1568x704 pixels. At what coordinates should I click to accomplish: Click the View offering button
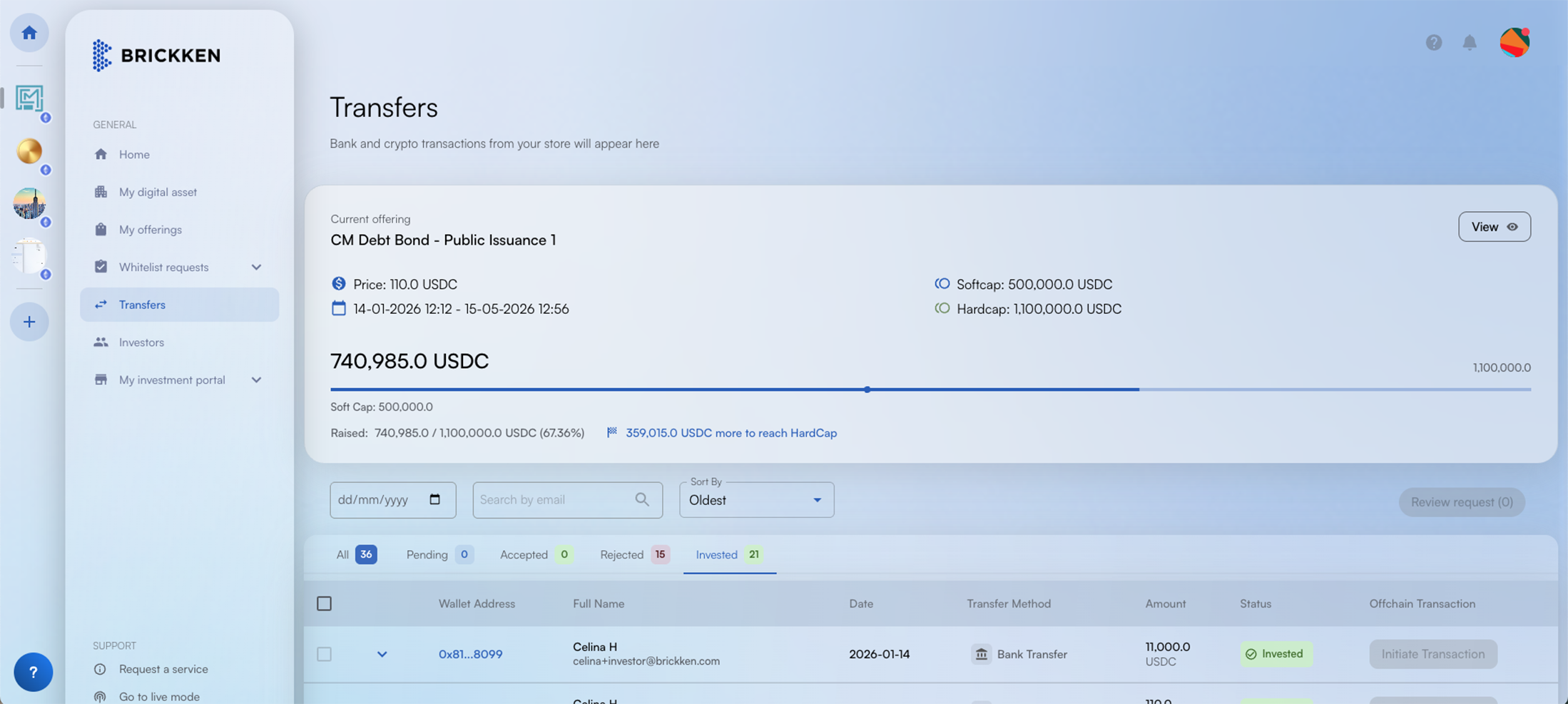[x=1495, y=227]
